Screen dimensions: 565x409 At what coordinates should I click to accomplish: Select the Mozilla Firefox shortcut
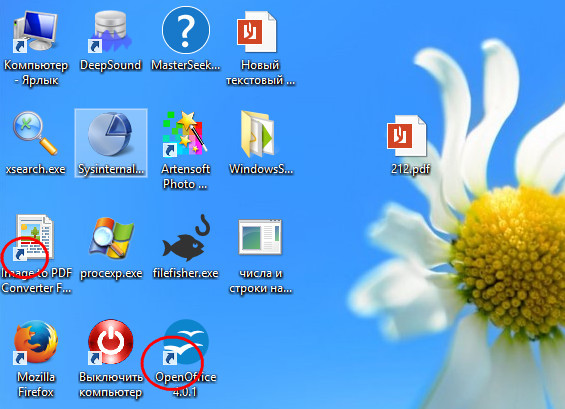pyautogui.click(x=35, y=342)
